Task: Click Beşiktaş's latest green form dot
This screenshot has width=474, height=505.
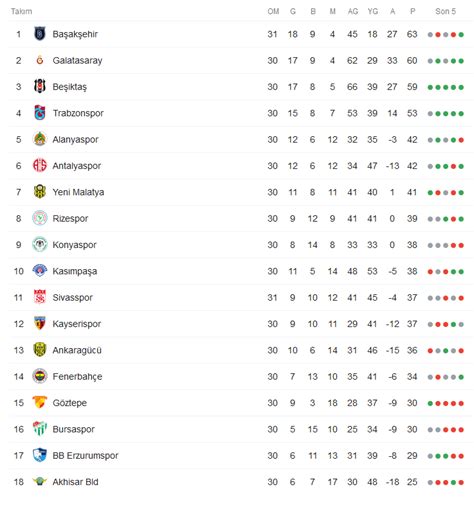Action: (x=461, y=87)
